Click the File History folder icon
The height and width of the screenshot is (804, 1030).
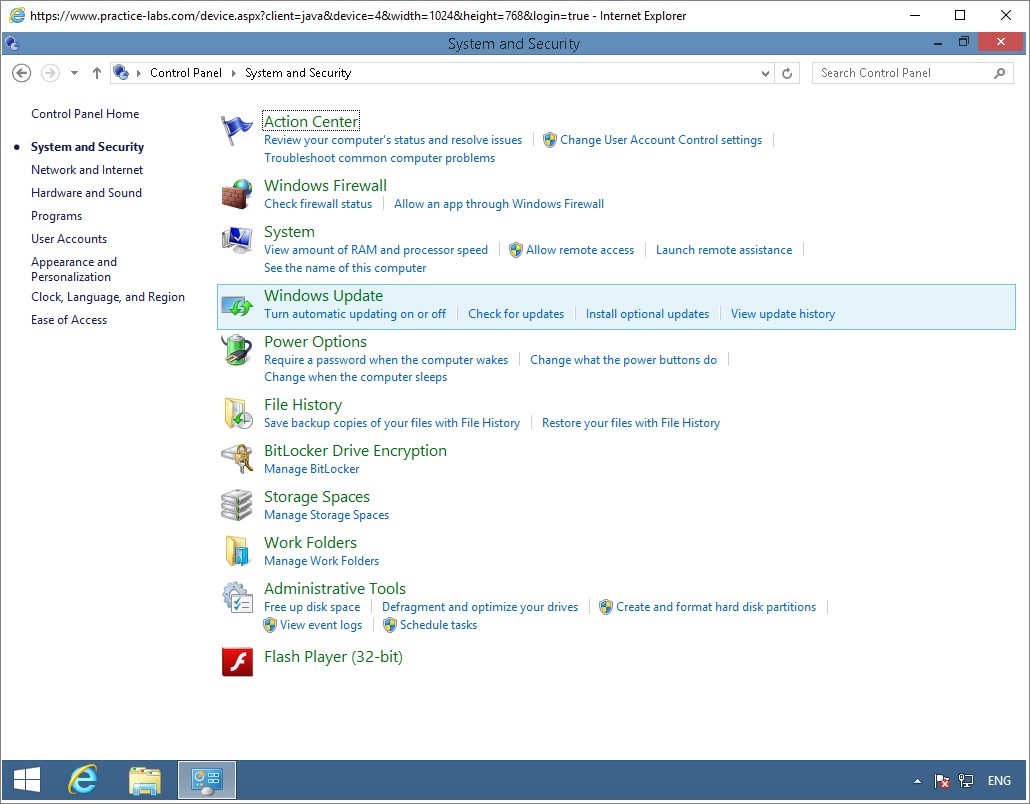click(237, 413)
